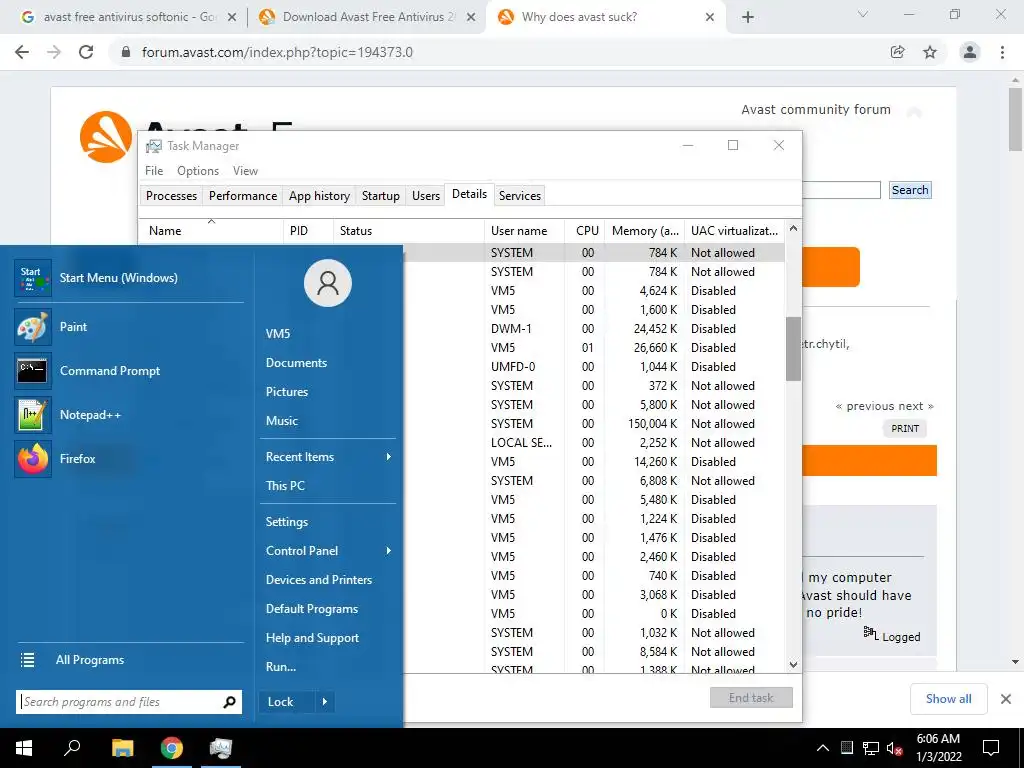The image size is (1024, 768).
Task: Click the PRINT button on forum
Action: (x=904, y=428)
